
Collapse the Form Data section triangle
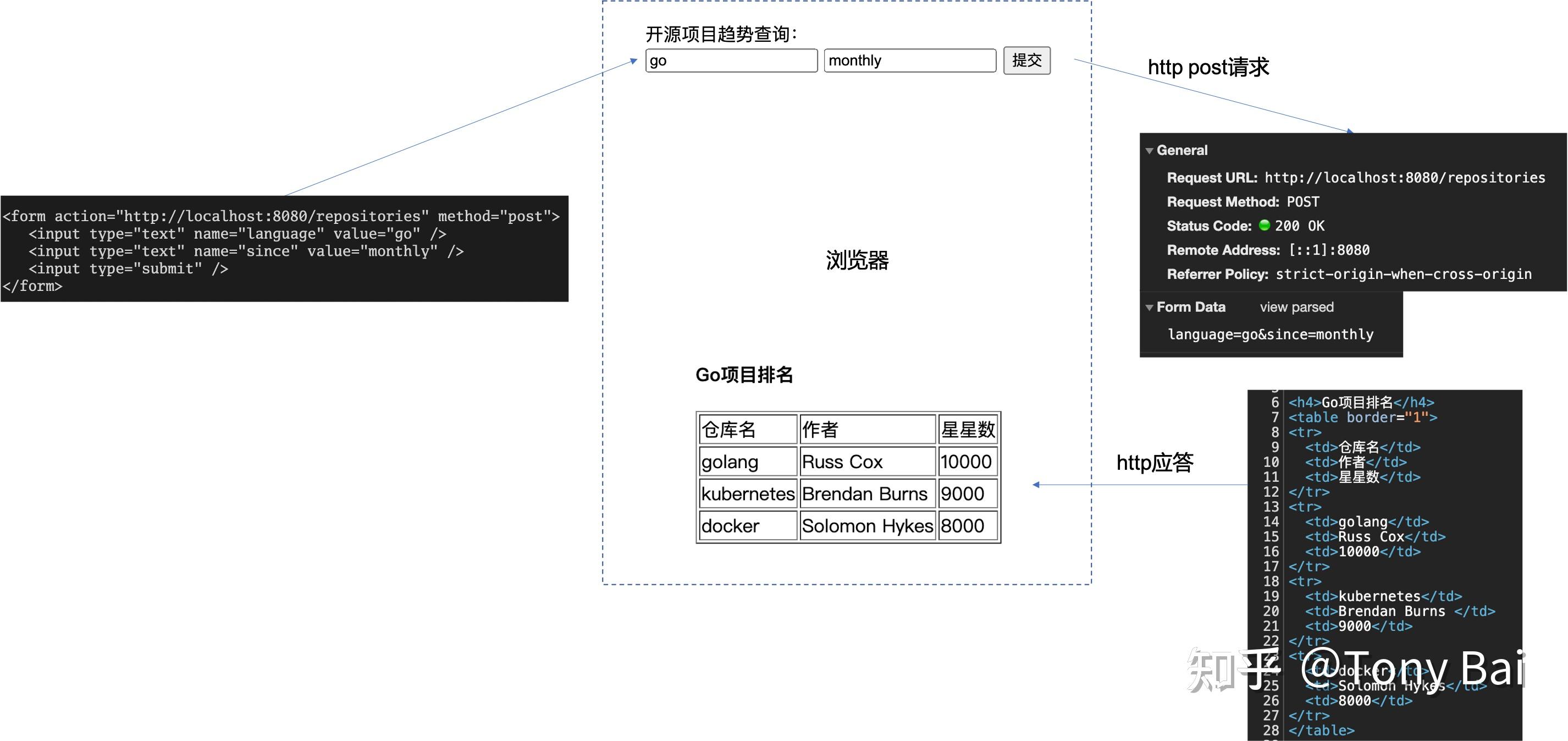(1149, 308)
